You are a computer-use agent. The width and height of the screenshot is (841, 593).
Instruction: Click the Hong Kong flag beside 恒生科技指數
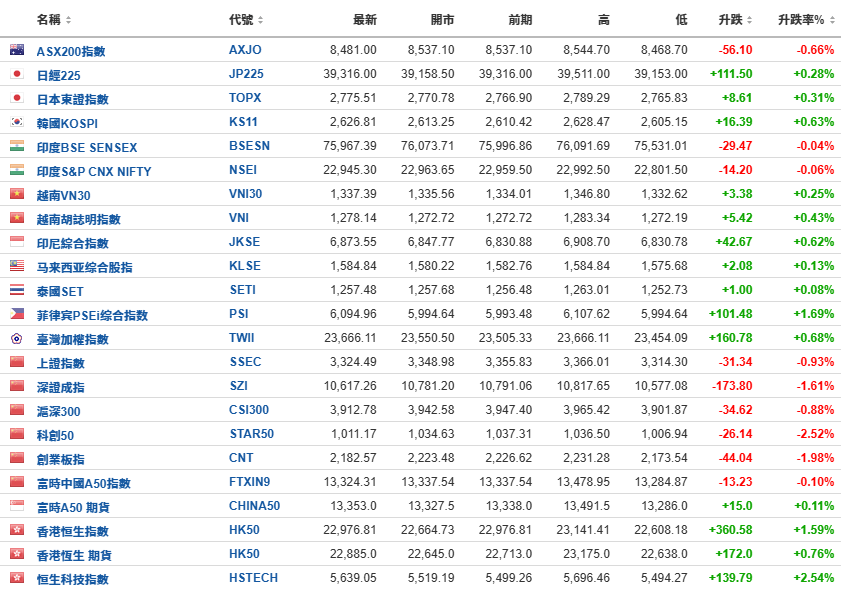(17, 578)
